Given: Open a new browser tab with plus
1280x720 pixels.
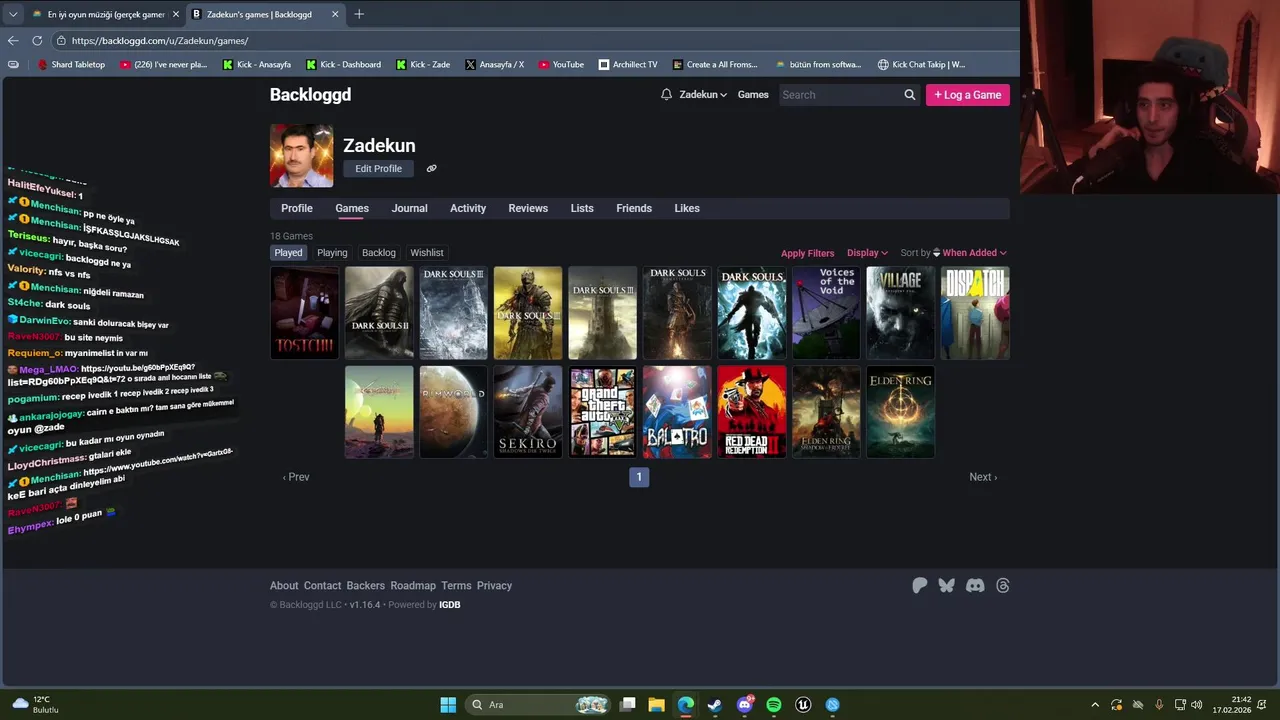Looking at the screenshot, I should [x=359, y=14].
